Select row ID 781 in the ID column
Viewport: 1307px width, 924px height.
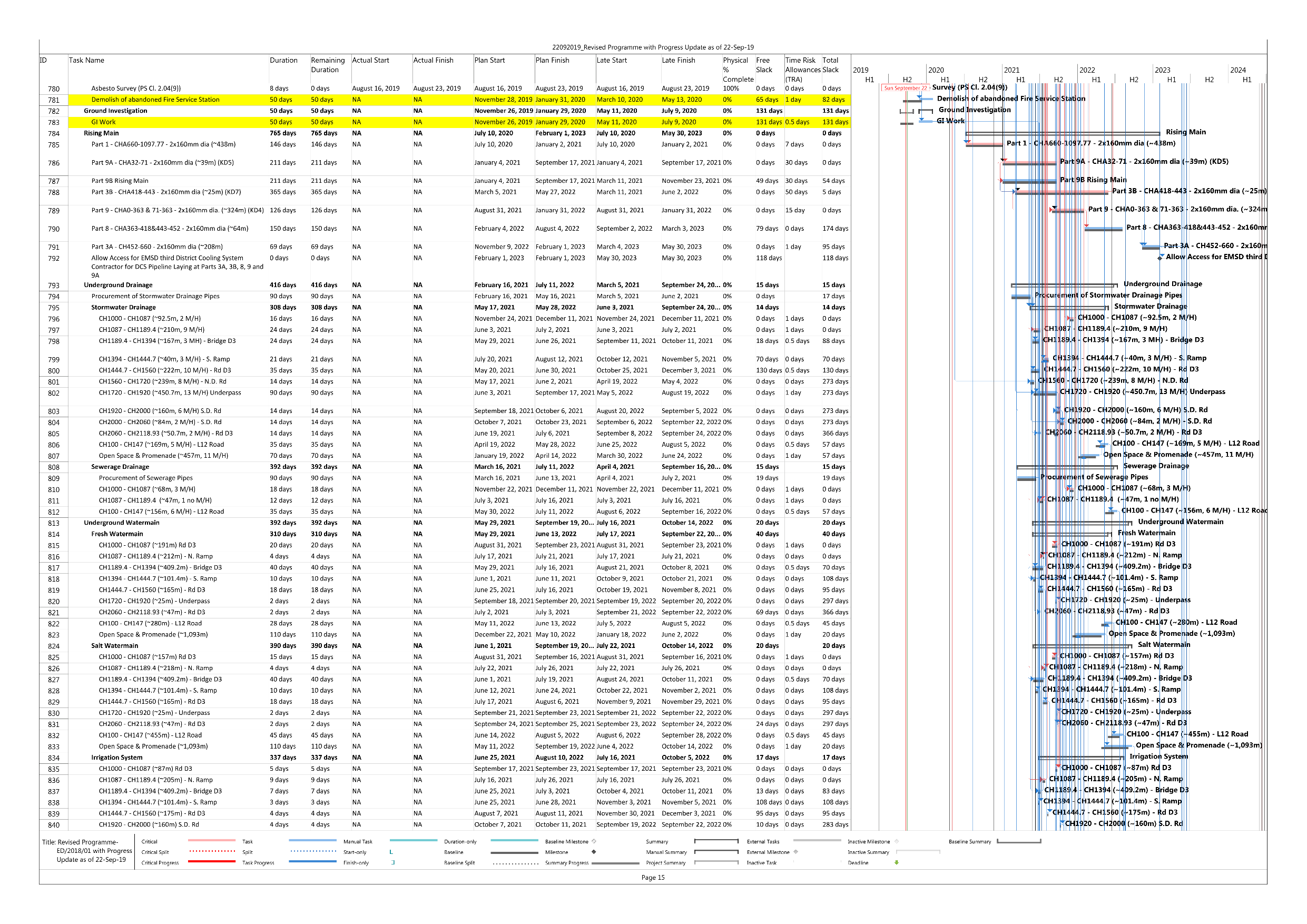(x=54, y=100)
